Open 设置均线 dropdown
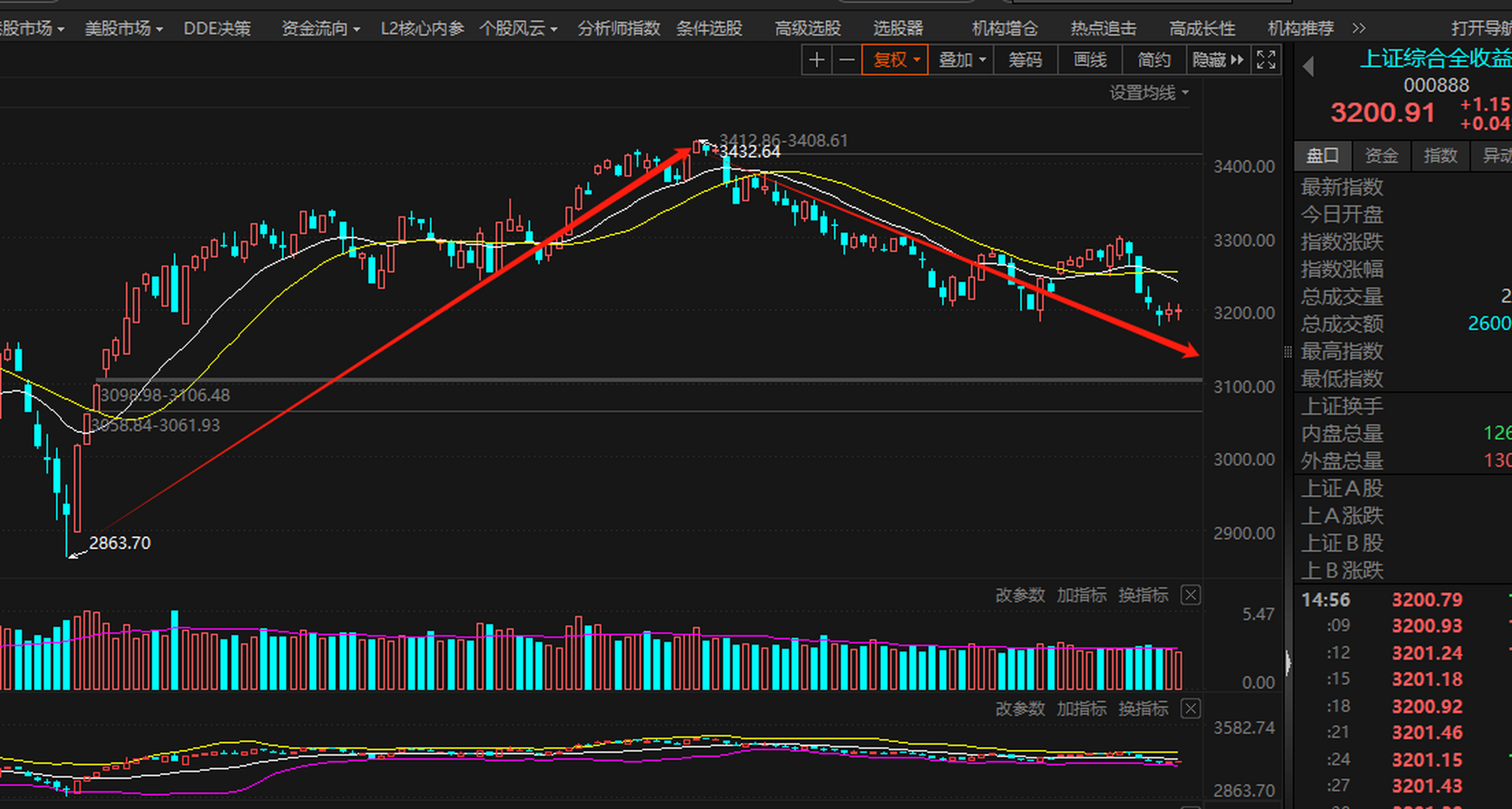Screen dimensions: 1512x809 (1149, 93)
